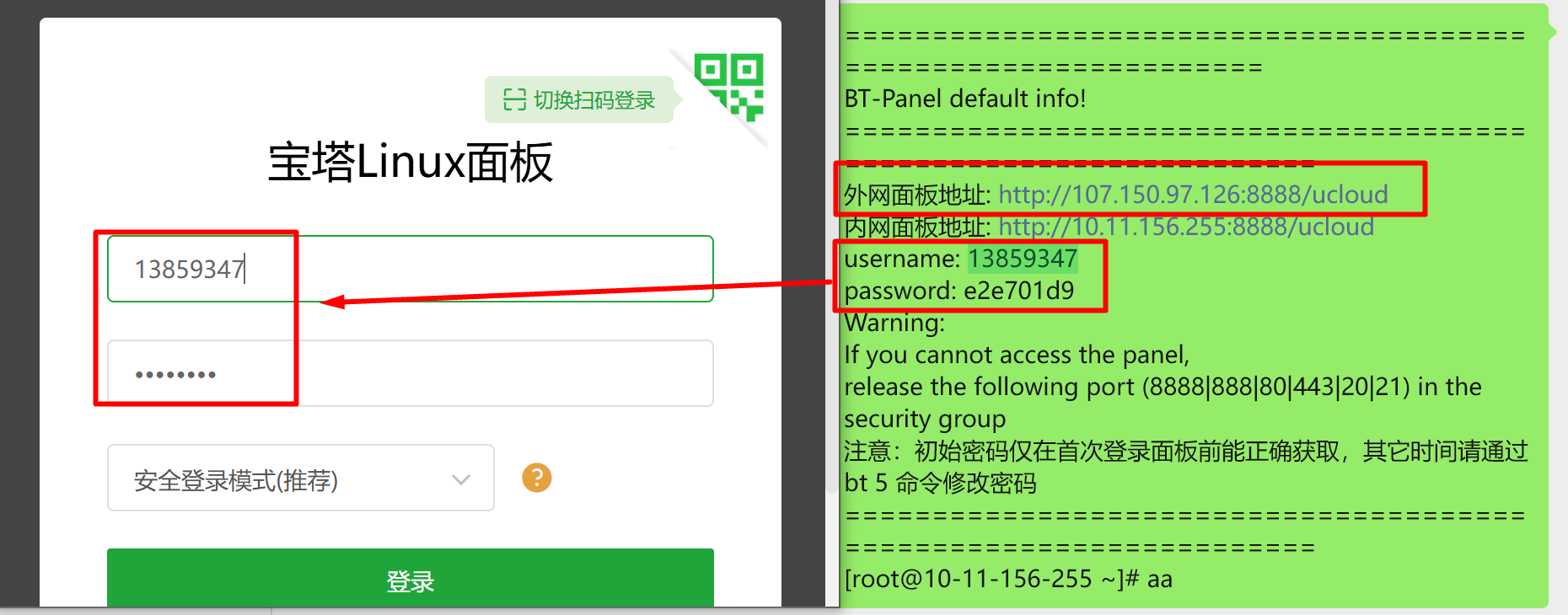Click the chevron arrow of the login mode selector
This screenshot has height=615, width=1568.
460,479
